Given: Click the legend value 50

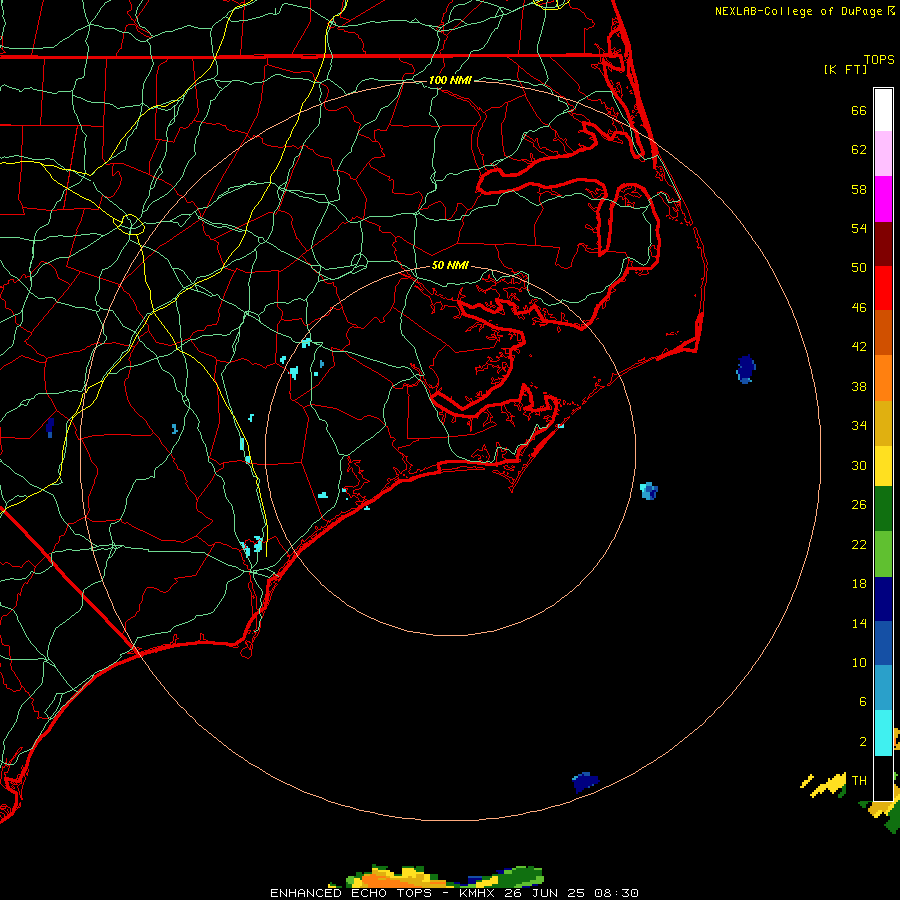Looking at the screenshot, I should (x=859, y=268).
